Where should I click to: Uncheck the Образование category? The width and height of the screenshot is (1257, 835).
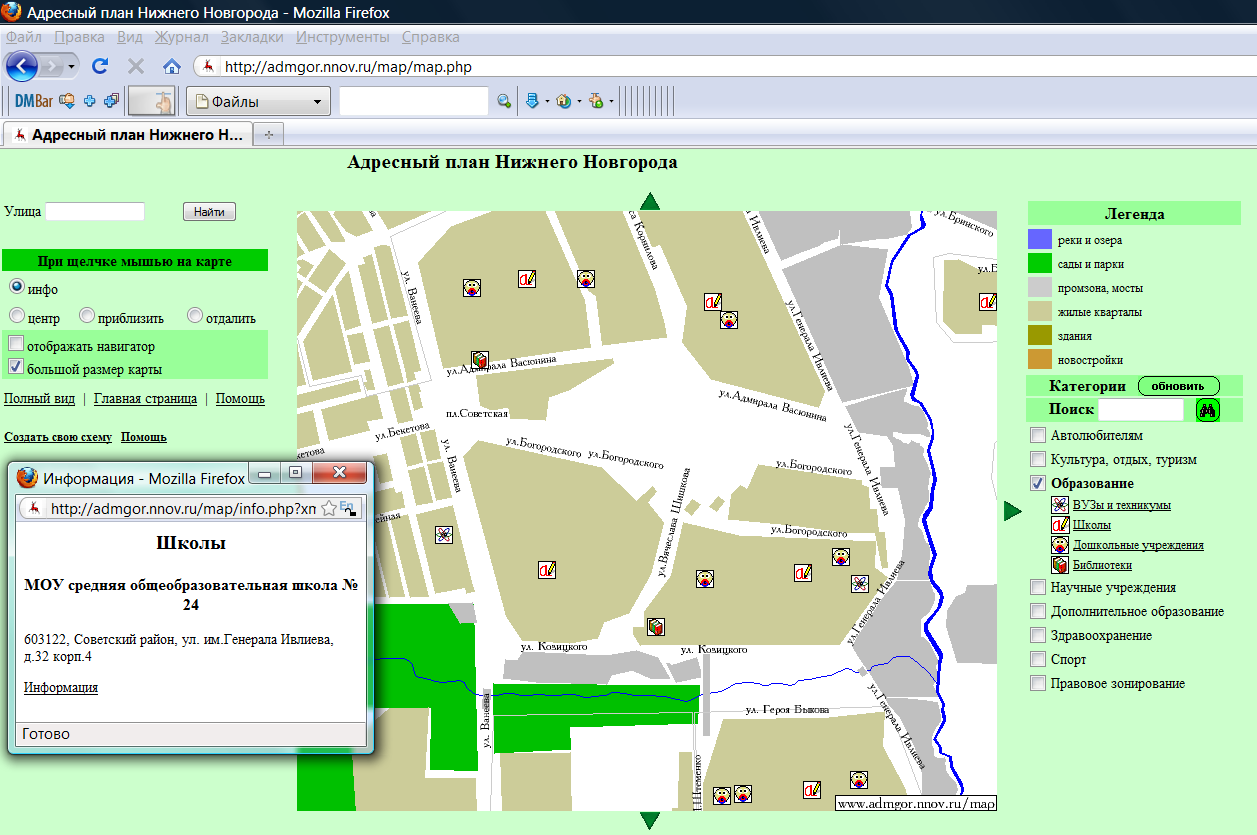pyautogui.click(x=1038, y=483)
